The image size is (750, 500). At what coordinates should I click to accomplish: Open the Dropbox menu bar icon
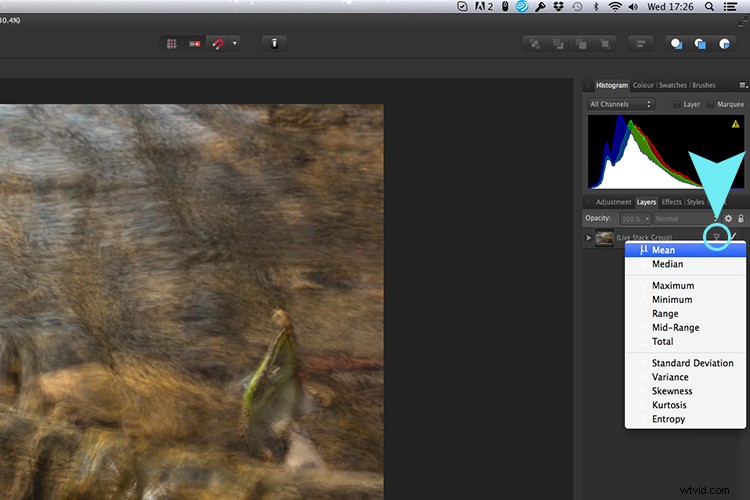[559, 6]
